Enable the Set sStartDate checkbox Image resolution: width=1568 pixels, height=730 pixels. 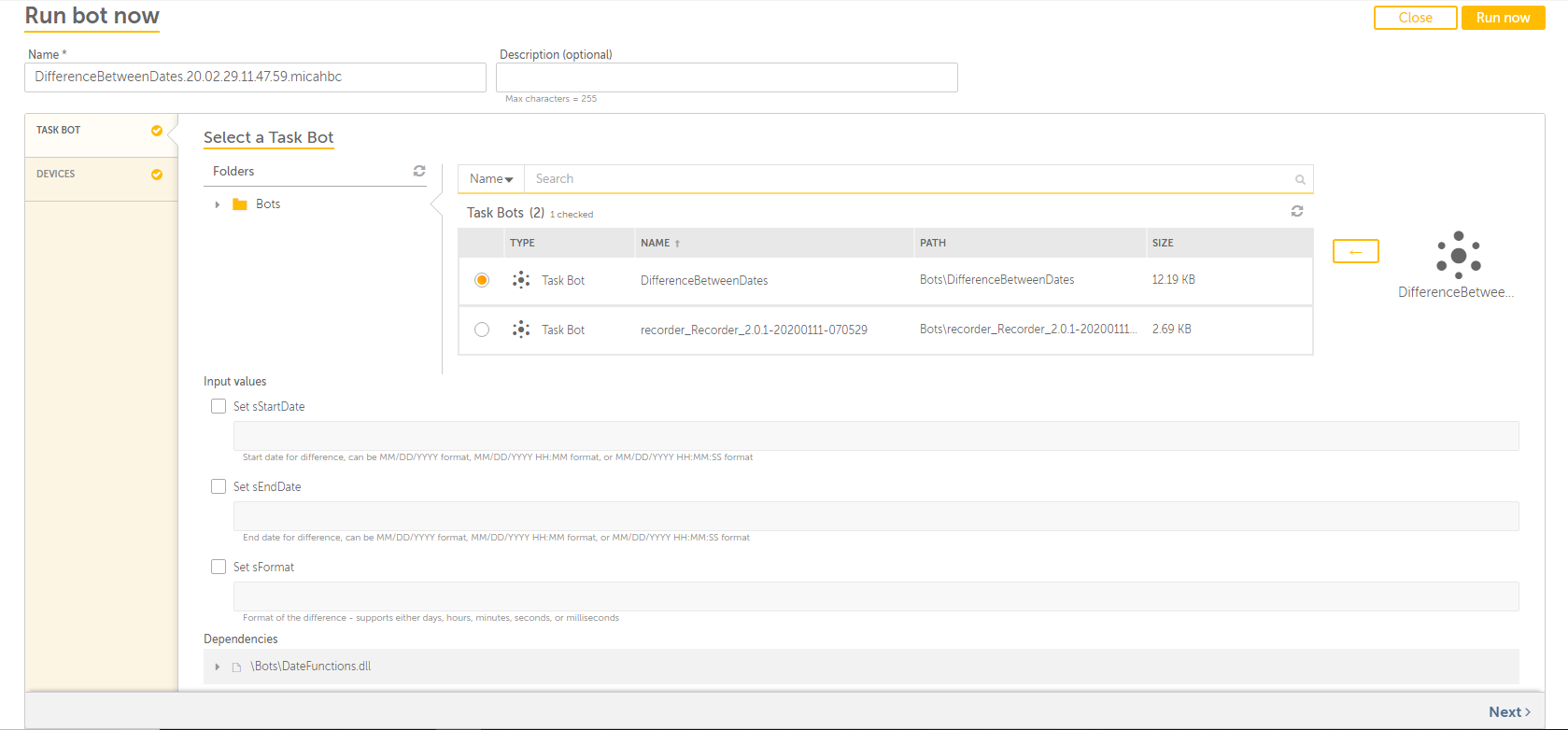coord(219,406)
